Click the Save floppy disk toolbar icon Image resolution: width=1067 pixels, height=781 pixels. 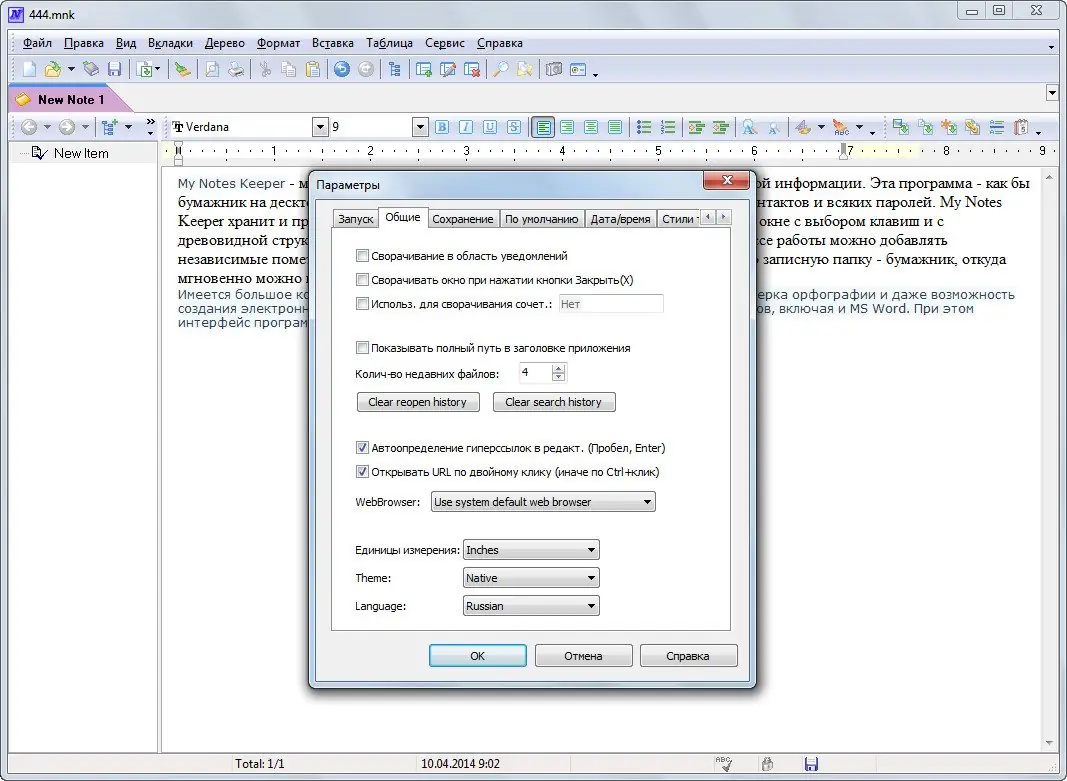(114, 69)
